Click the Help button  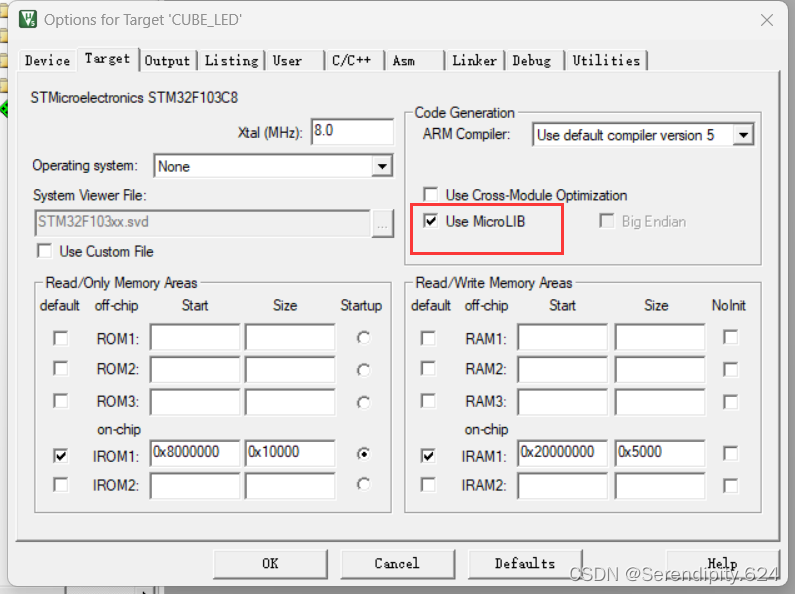(722, 564)
